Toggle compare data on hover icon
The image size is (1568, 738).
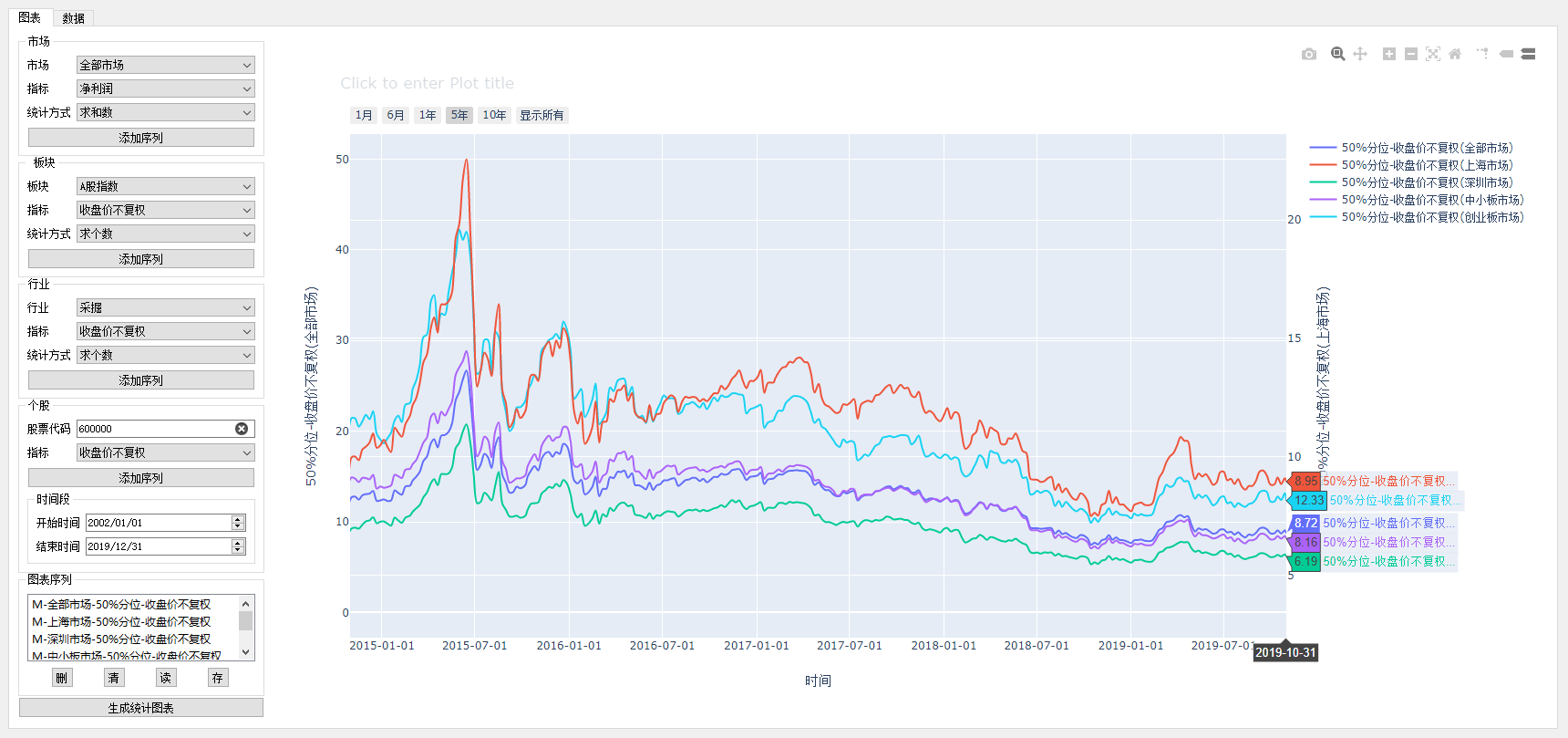(1529, 54)
